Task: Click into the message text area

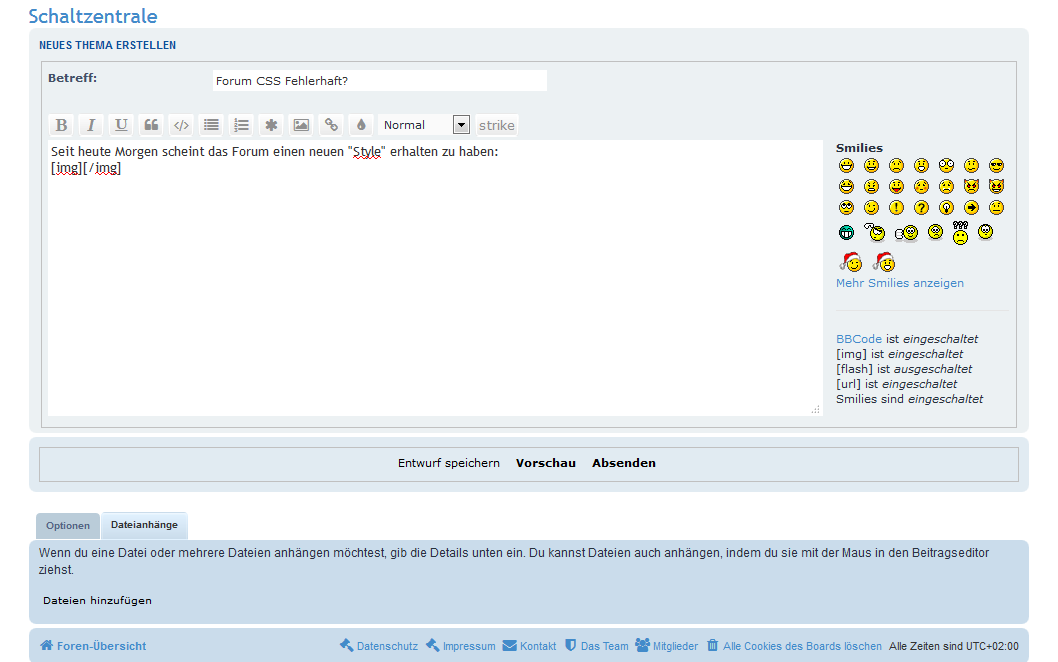Action: point(435,277)
